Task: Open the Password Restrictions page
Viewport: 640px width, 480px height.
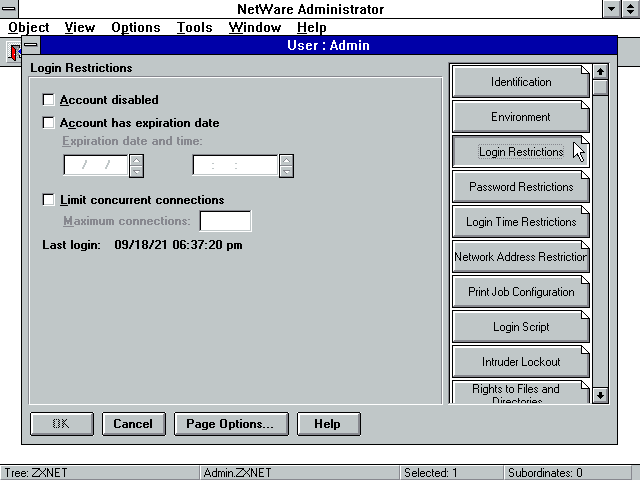Action: pos(521,187)
